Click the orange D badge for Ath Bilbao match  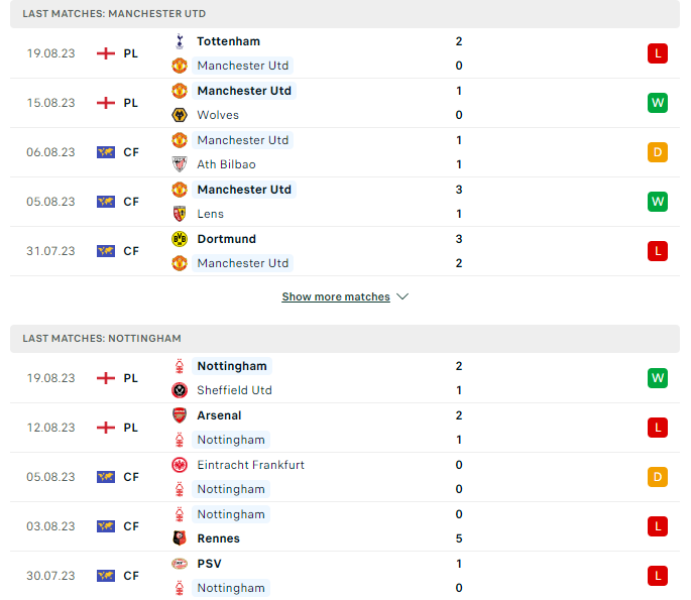pos(657,152)
